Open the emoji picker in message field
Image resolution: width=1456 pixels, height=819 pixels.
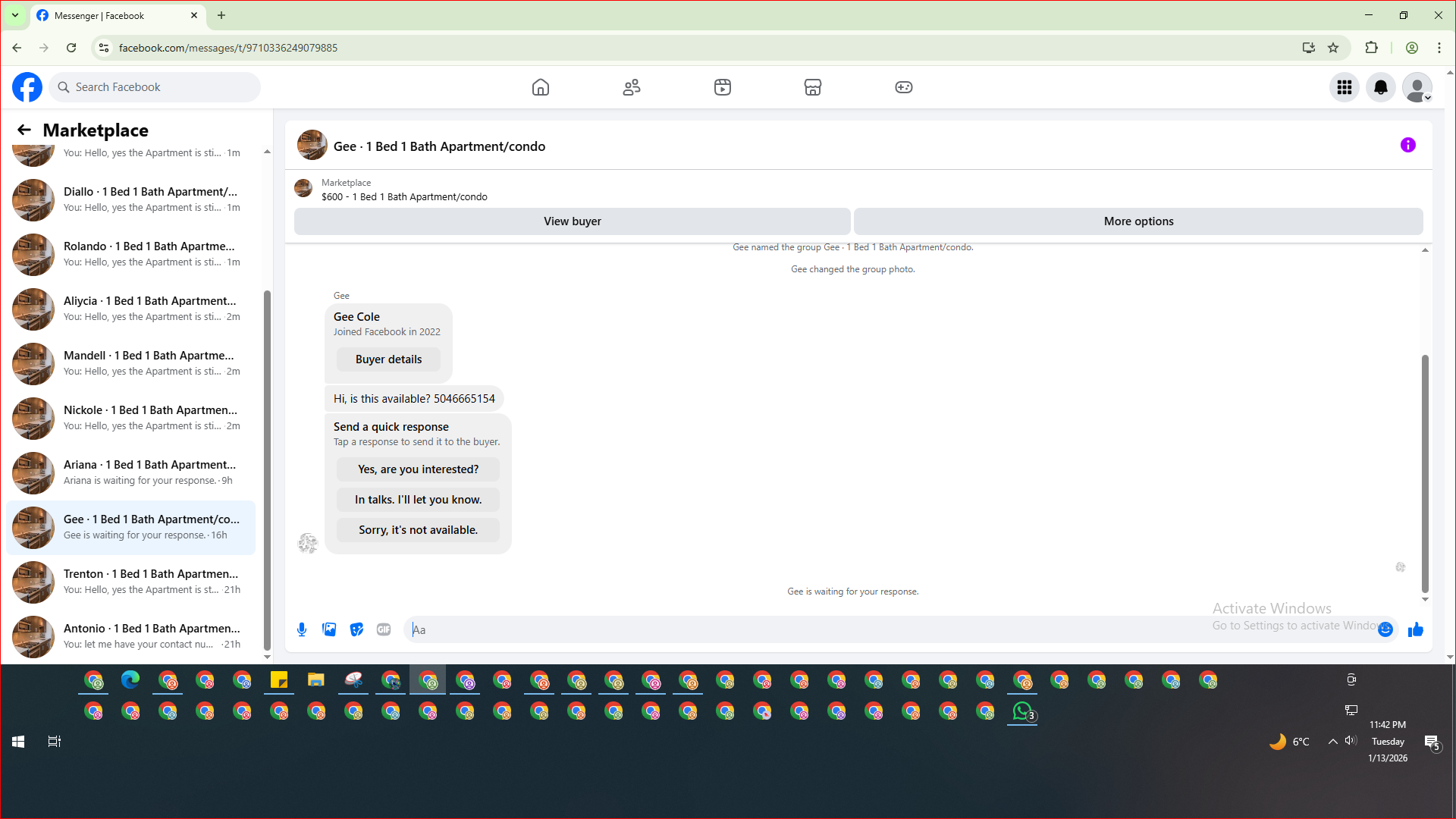[1385, 629]
